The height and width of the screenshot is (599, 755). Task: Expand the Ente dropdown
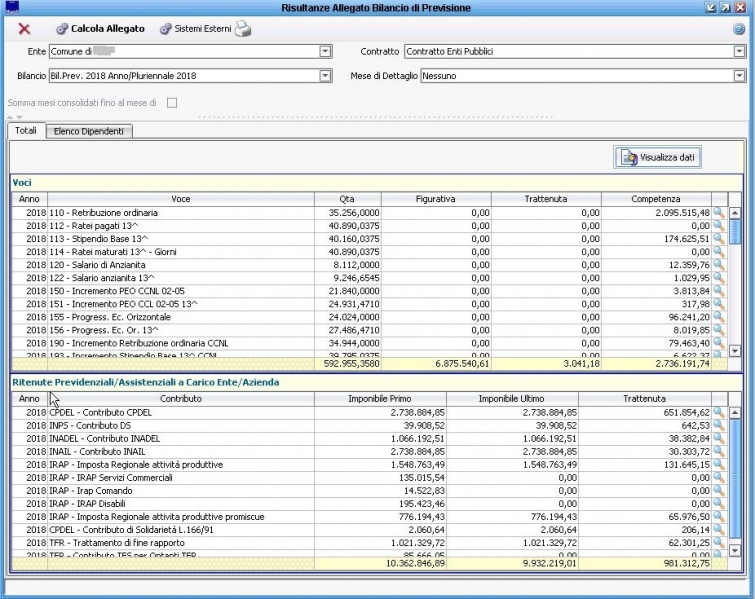click(x=325, y=51)
